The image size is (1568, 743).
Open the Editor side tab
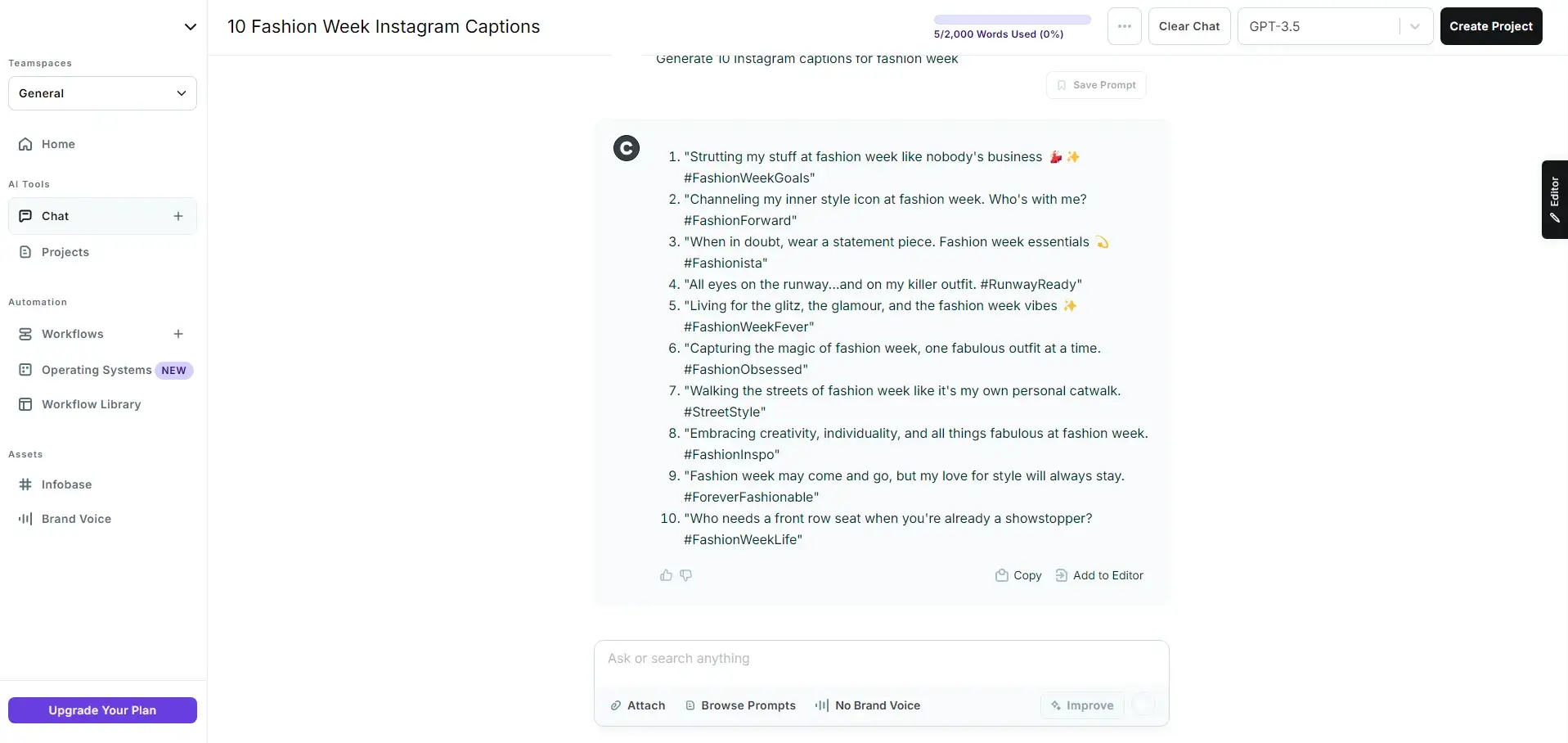click(x=1553, y=199)
